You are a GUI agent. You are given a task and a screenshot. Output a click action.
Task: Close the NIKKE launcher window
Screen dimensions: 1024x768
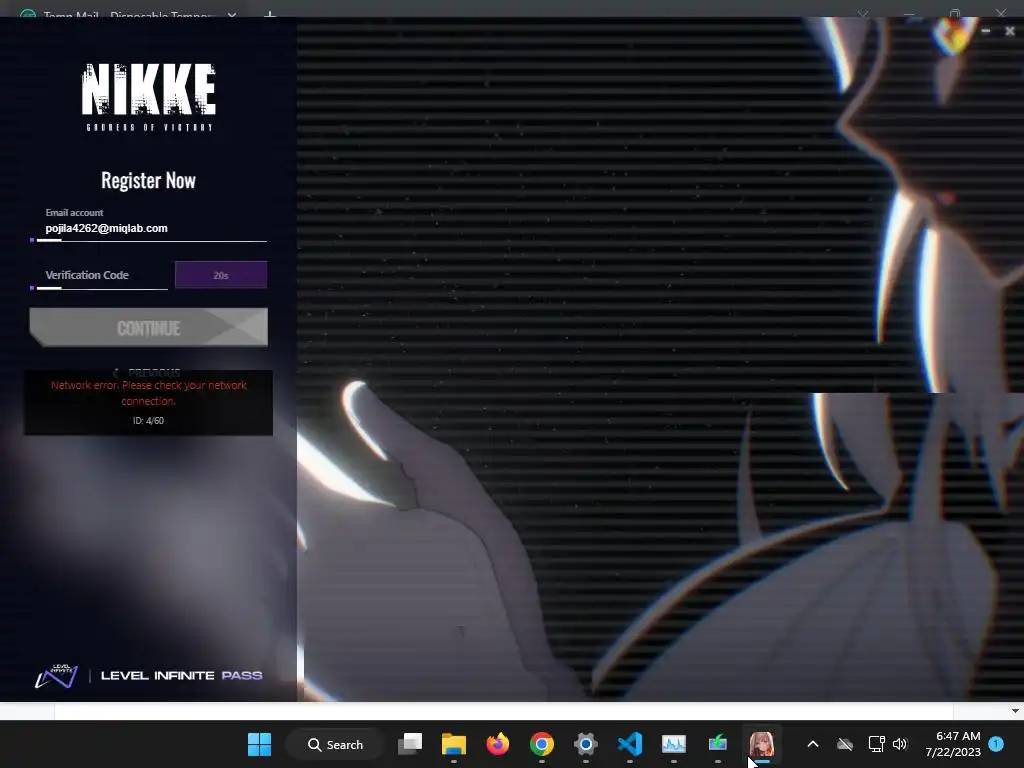(x=1010, y=31)
